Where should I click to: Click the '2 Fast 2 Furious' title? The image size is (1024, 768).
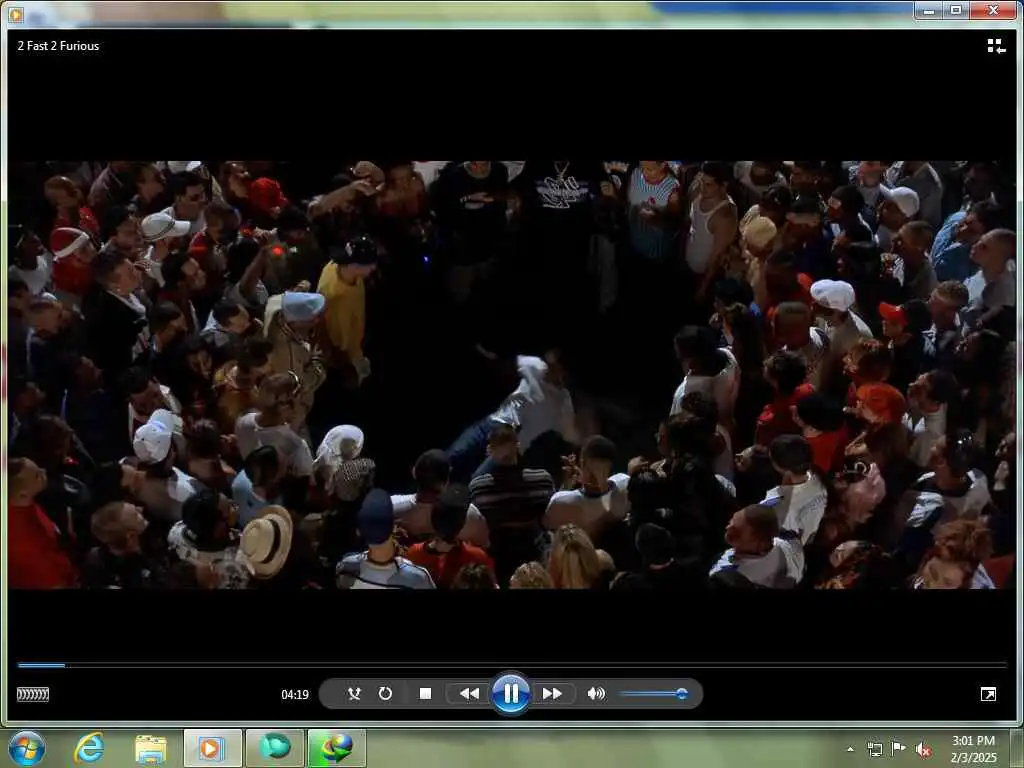coord(58,46)
